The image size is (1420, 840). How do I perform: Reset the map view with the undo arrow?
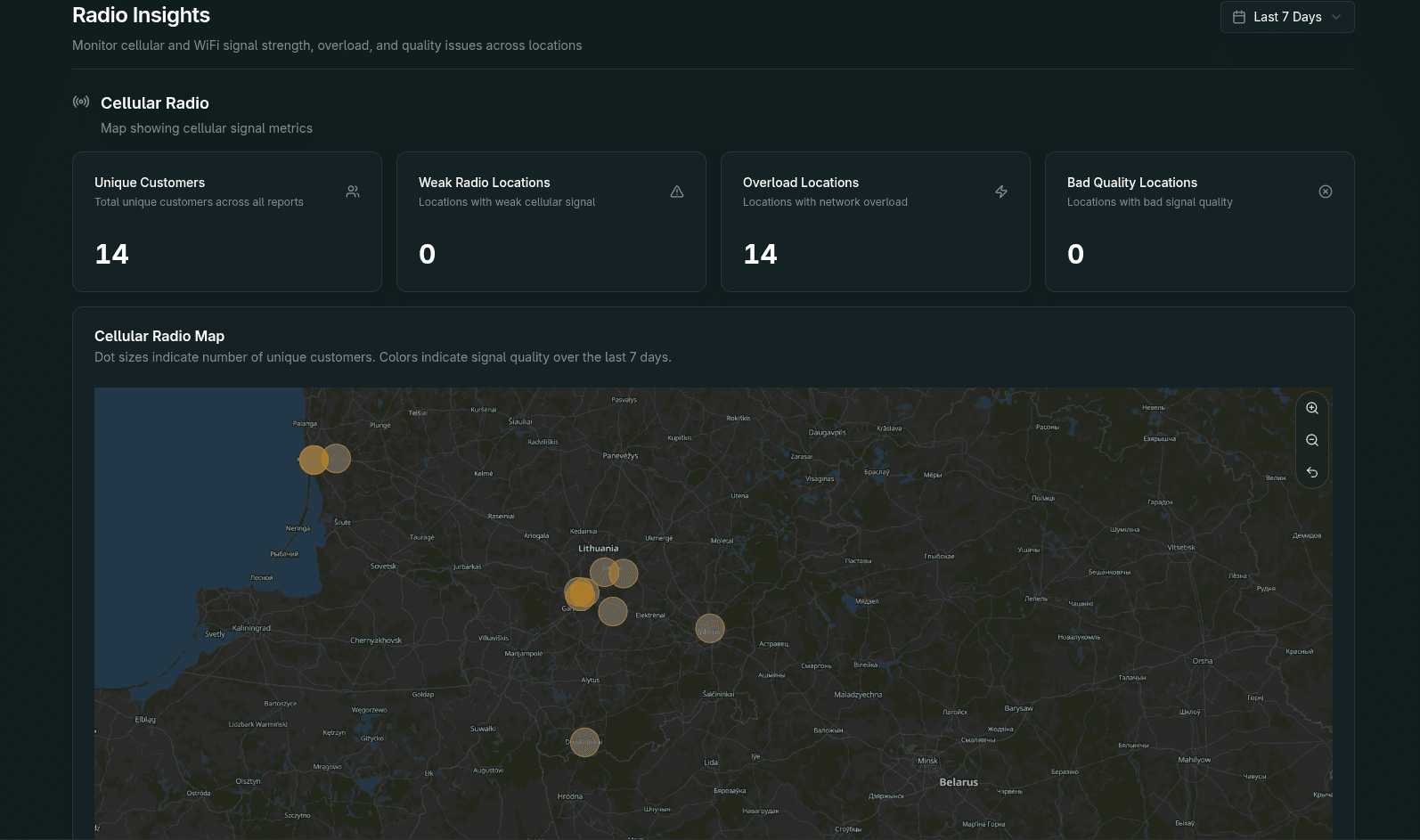[x=1312, y=472]
